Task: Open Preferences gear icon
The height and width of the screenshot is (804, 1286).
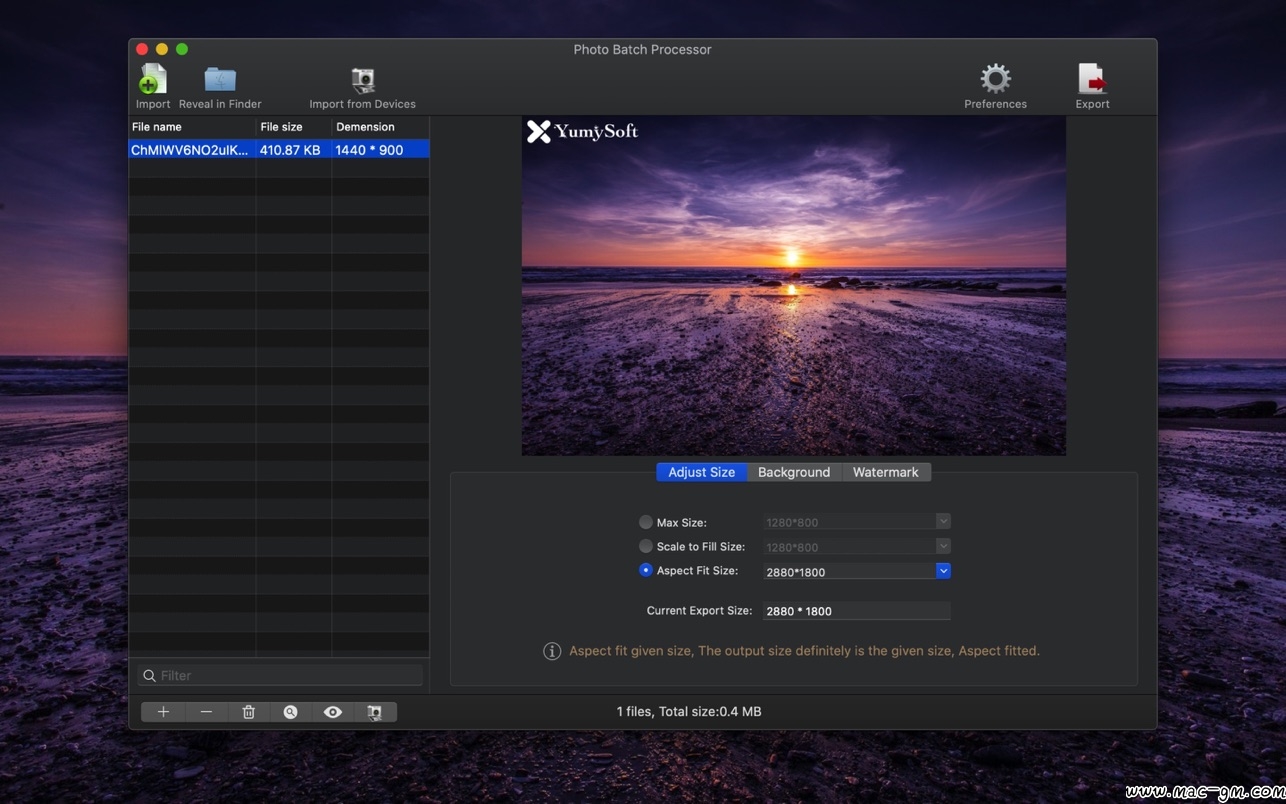Action: tap(995, 79)
